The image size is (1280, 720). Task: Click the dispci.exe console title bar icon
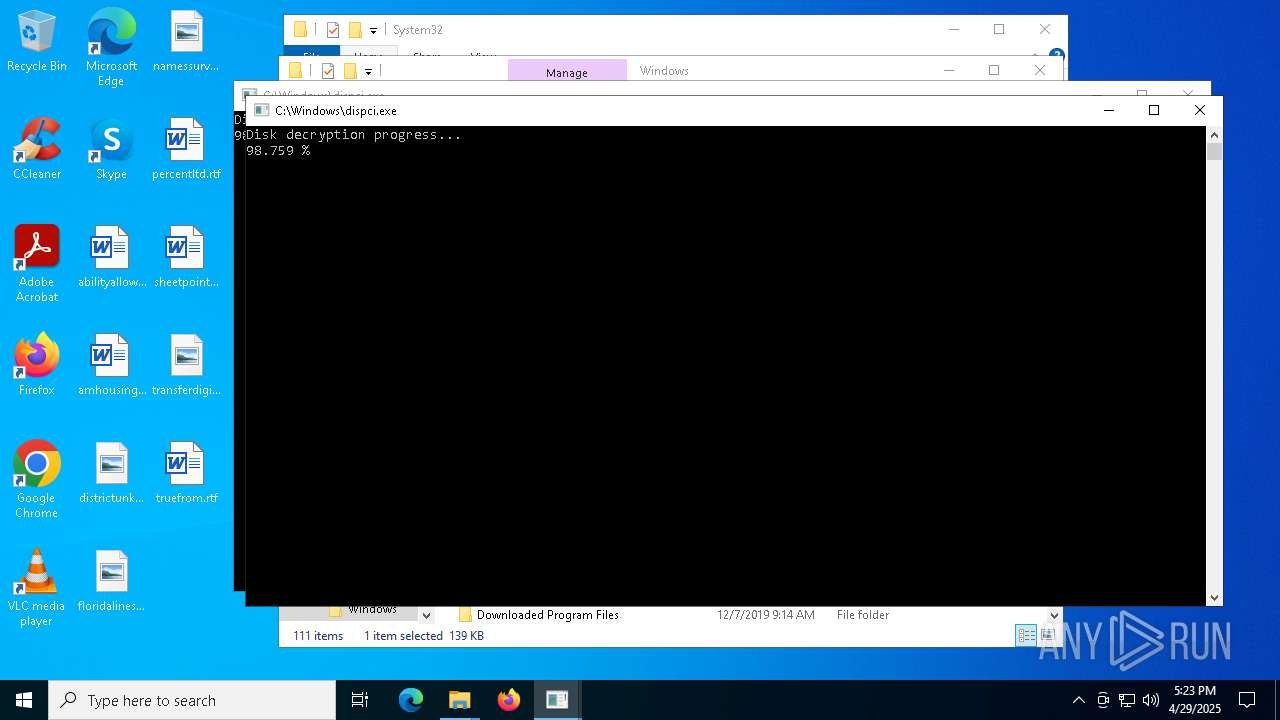[x=261, y=110]
